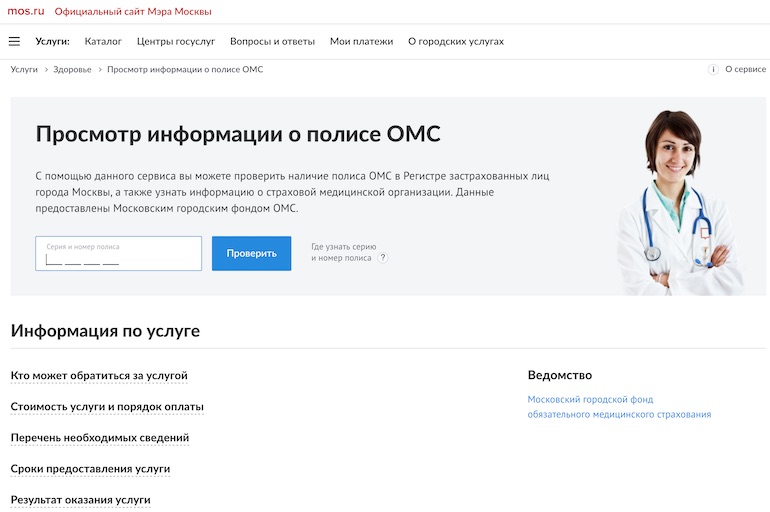Click the Информация по услуге heading
770x512 pixels.
point(105,331)
